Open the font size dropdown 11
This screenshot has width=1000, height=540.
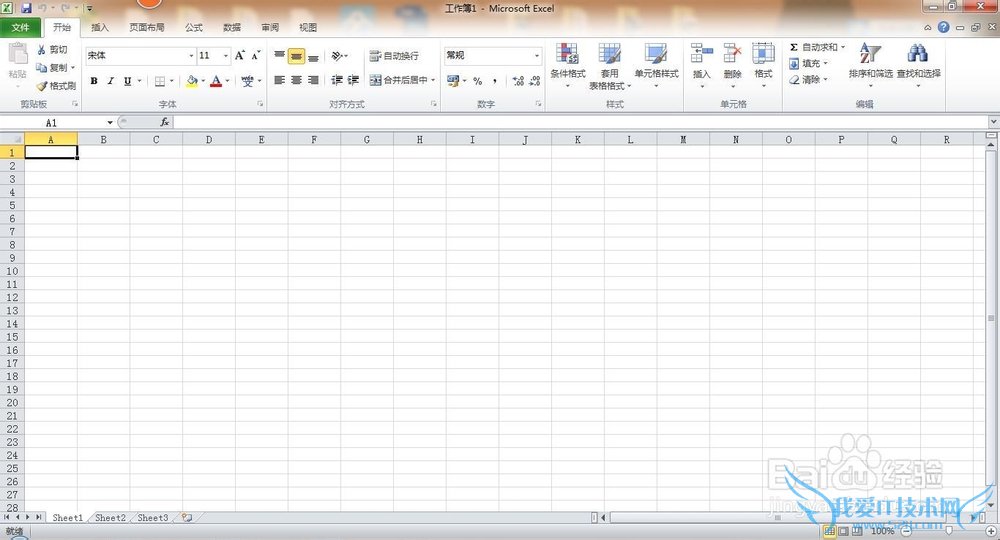tap(225, 55)
